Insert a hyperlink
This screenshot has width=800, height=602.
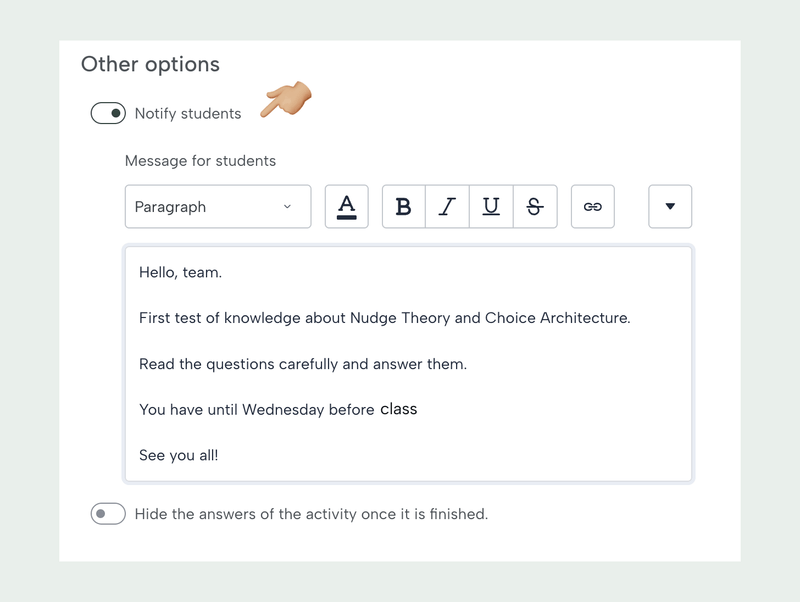point(593,207)
